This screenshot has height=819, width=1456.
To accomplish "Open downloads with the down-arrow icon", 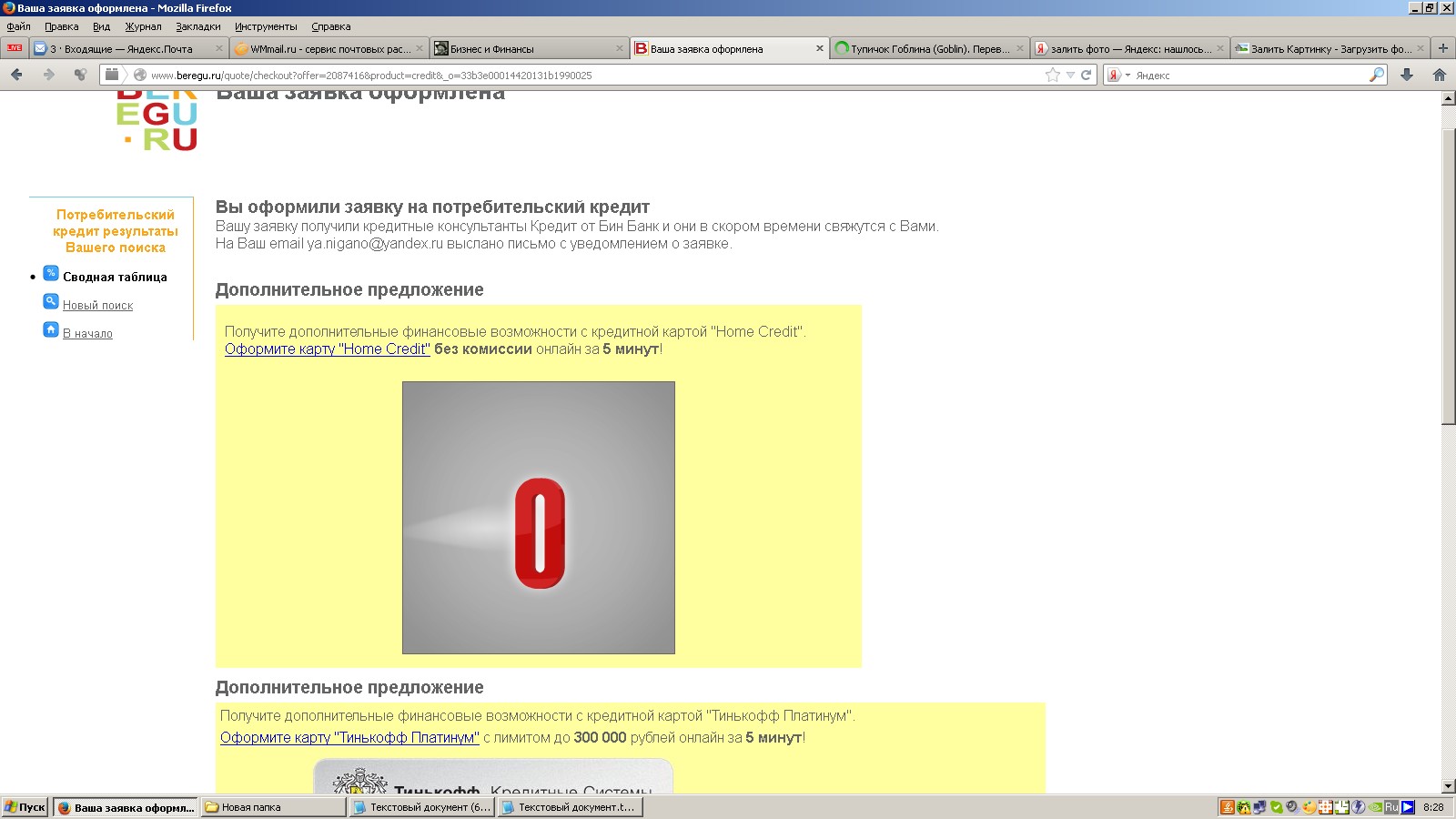I will 1407,75.
